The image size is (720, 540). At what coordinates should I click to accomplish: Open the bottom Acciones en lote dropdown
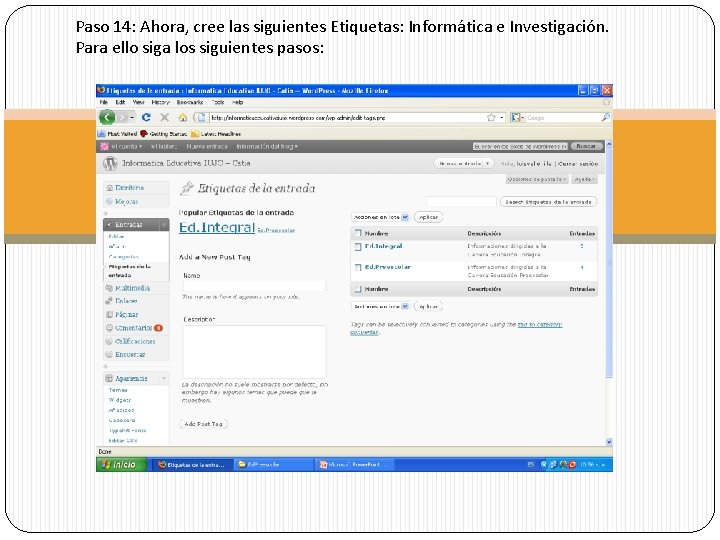click(380, 306)
